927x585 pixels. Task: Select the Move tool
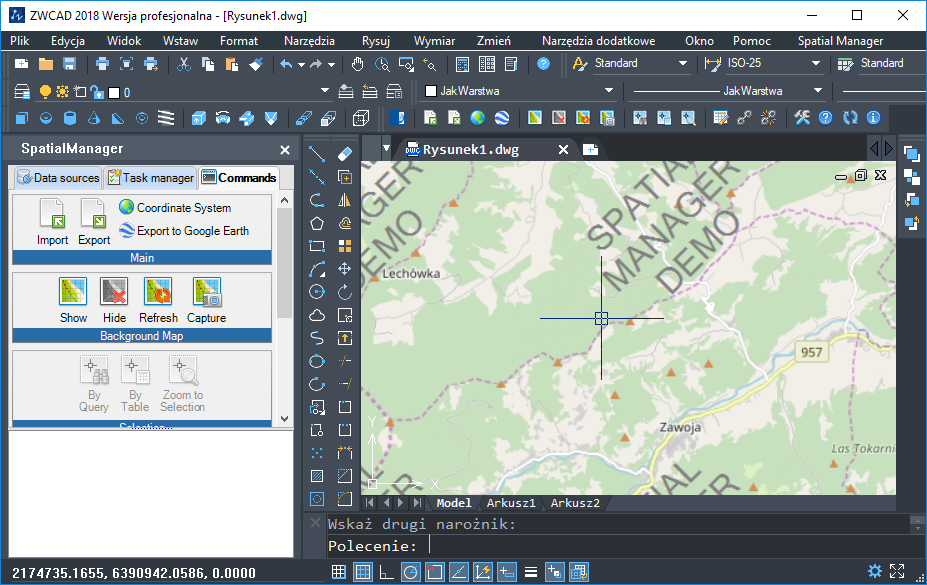click(x=345, y=269)
